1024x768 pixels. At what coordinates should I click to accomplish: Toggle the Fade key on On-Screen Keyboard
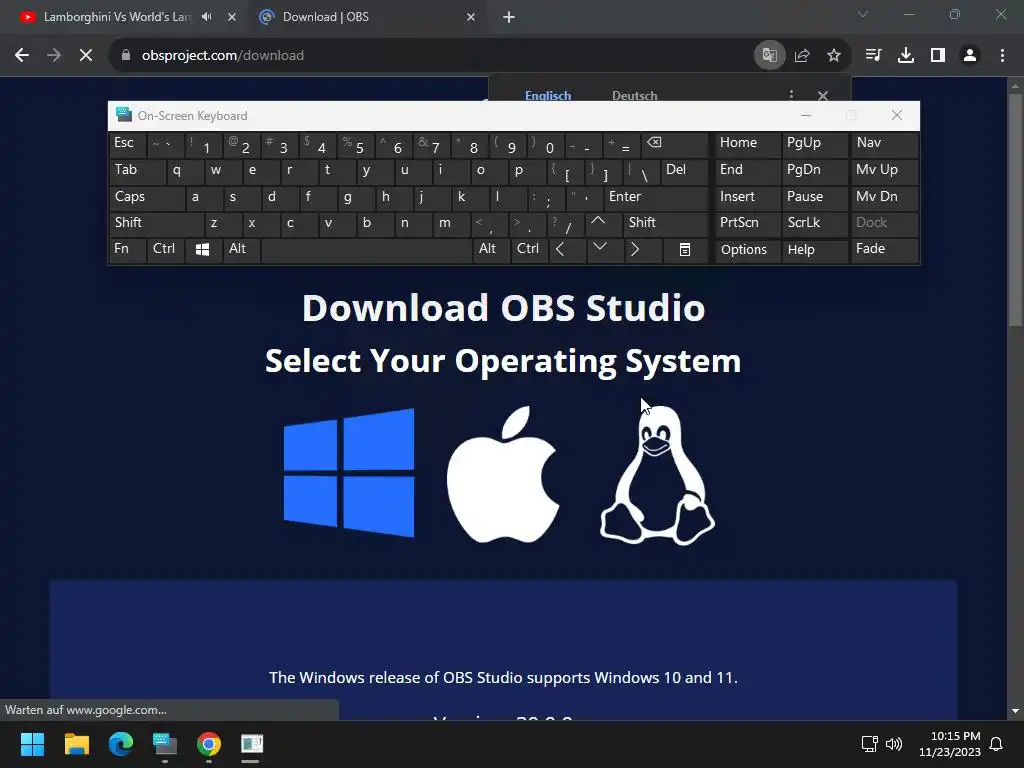(x=884, y=249)
